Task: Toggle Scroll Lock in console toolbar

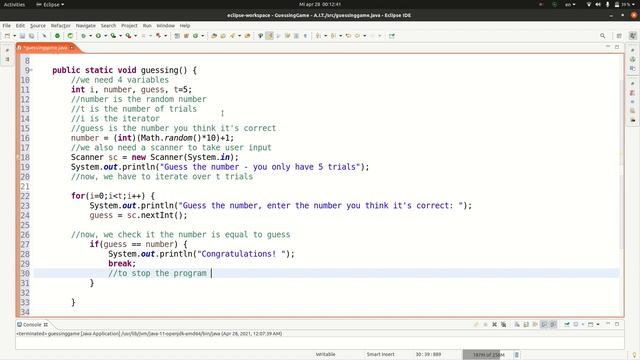Action: click(526, 324)
